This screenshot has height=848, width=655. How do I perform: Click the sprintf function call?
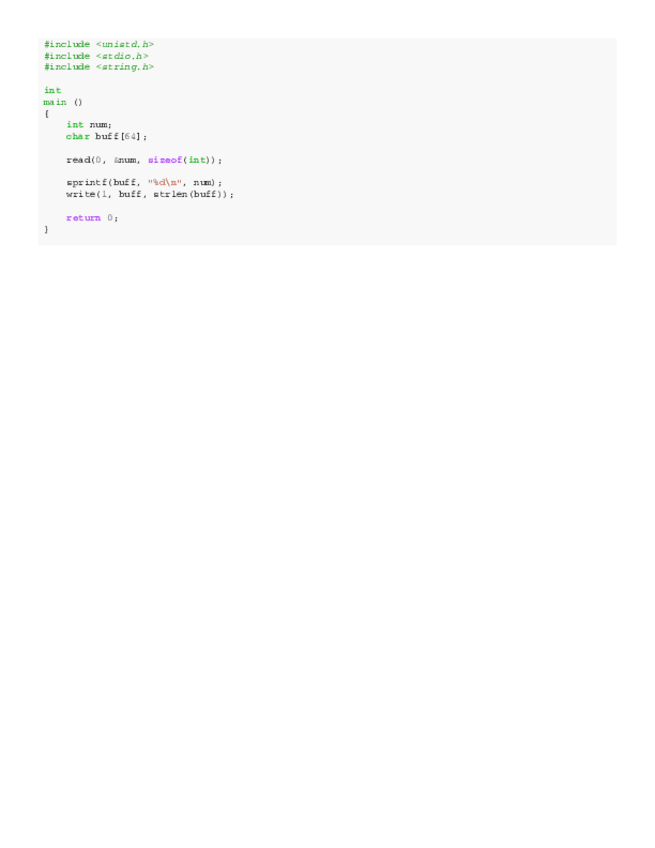[144, 183]
